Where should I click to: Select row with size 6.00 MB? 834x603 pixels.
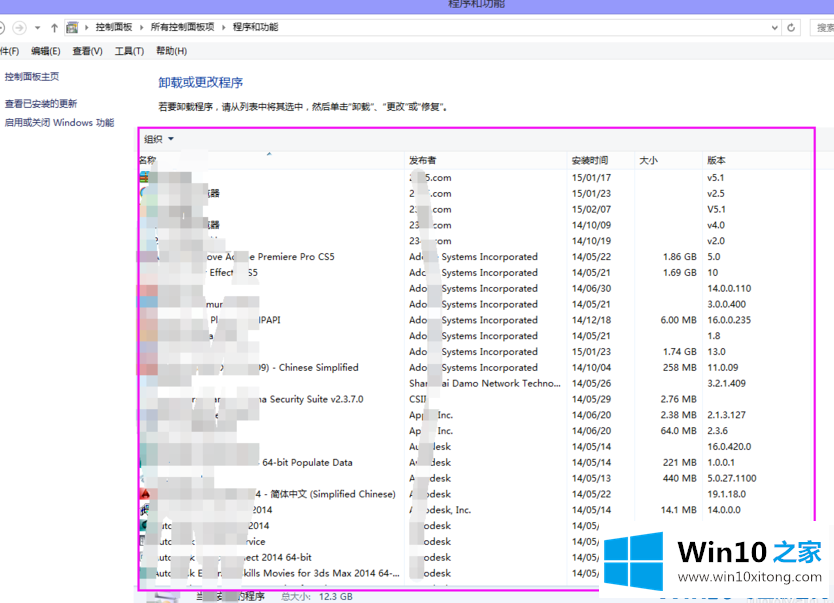(476, 320)
